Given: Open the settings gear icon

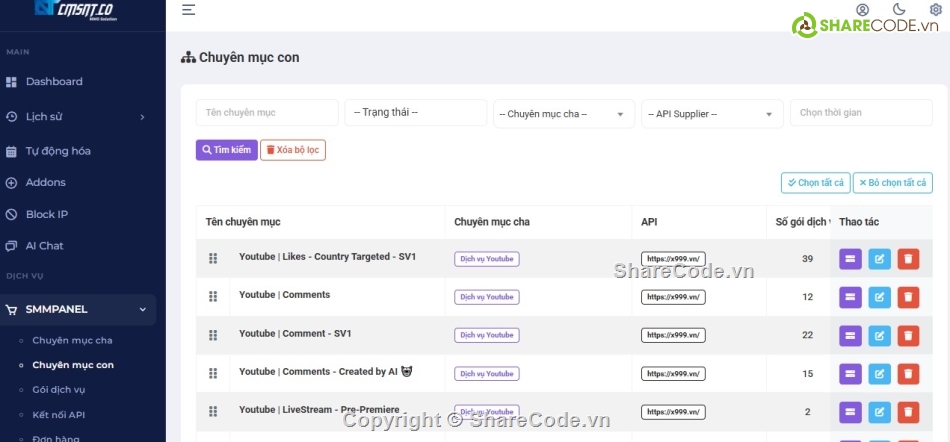Looking at the screenshot, I should point(935,10).
